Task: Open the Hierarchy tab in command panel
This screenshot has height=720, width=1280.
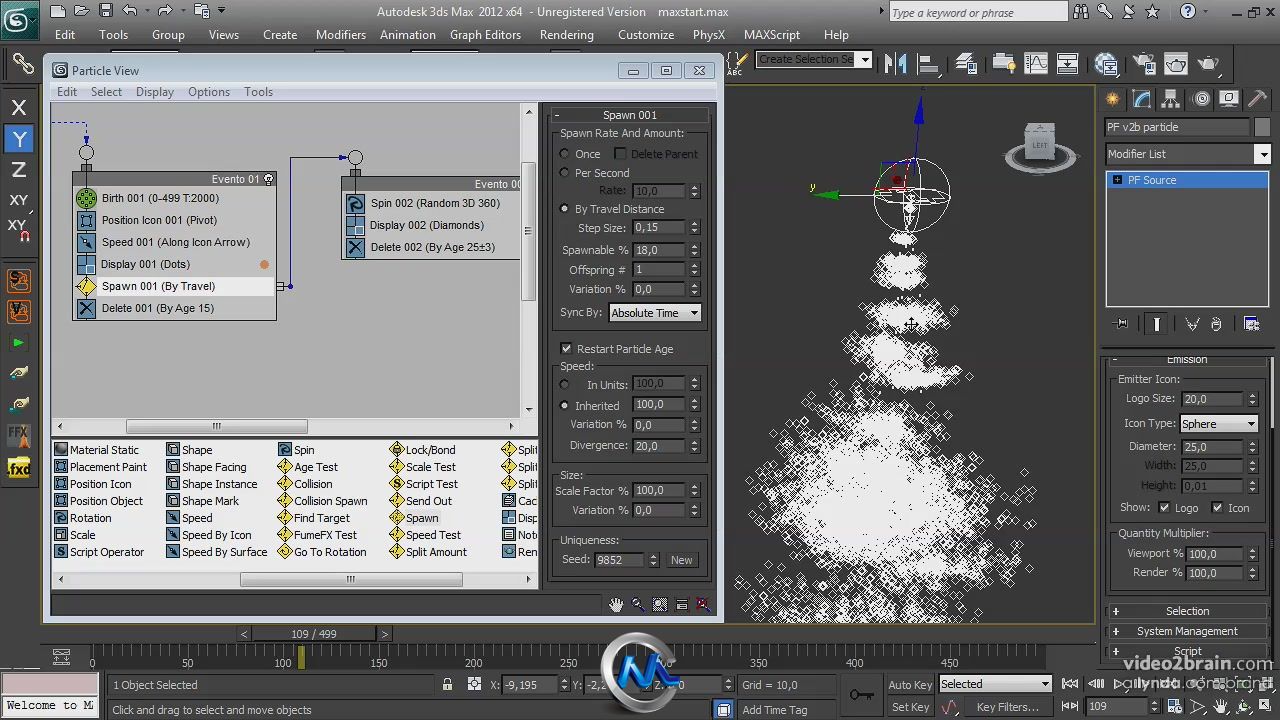Action: 1171,99
